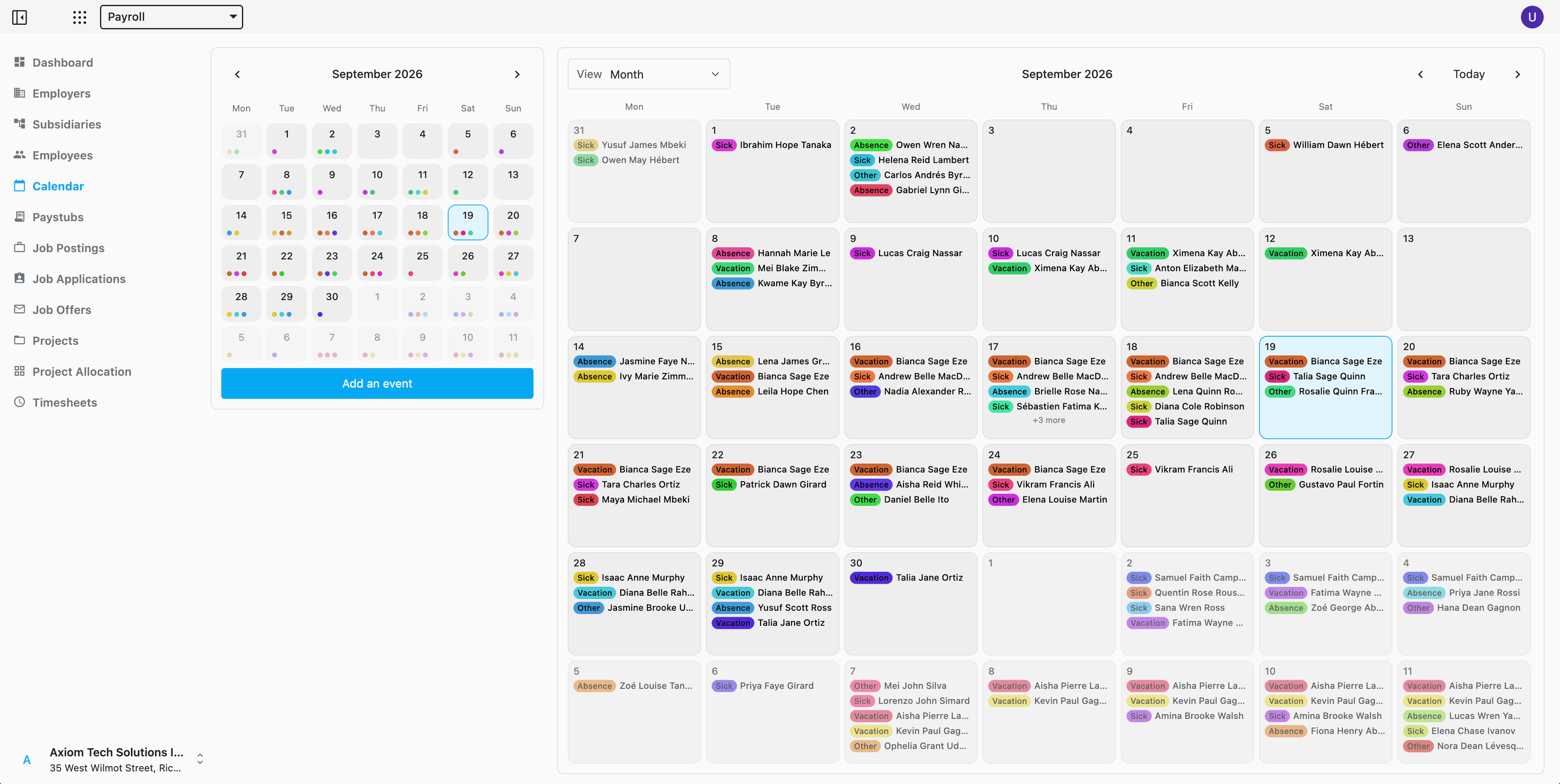
Task: Open the Payroll module dropdown
Action: [171, 17]
